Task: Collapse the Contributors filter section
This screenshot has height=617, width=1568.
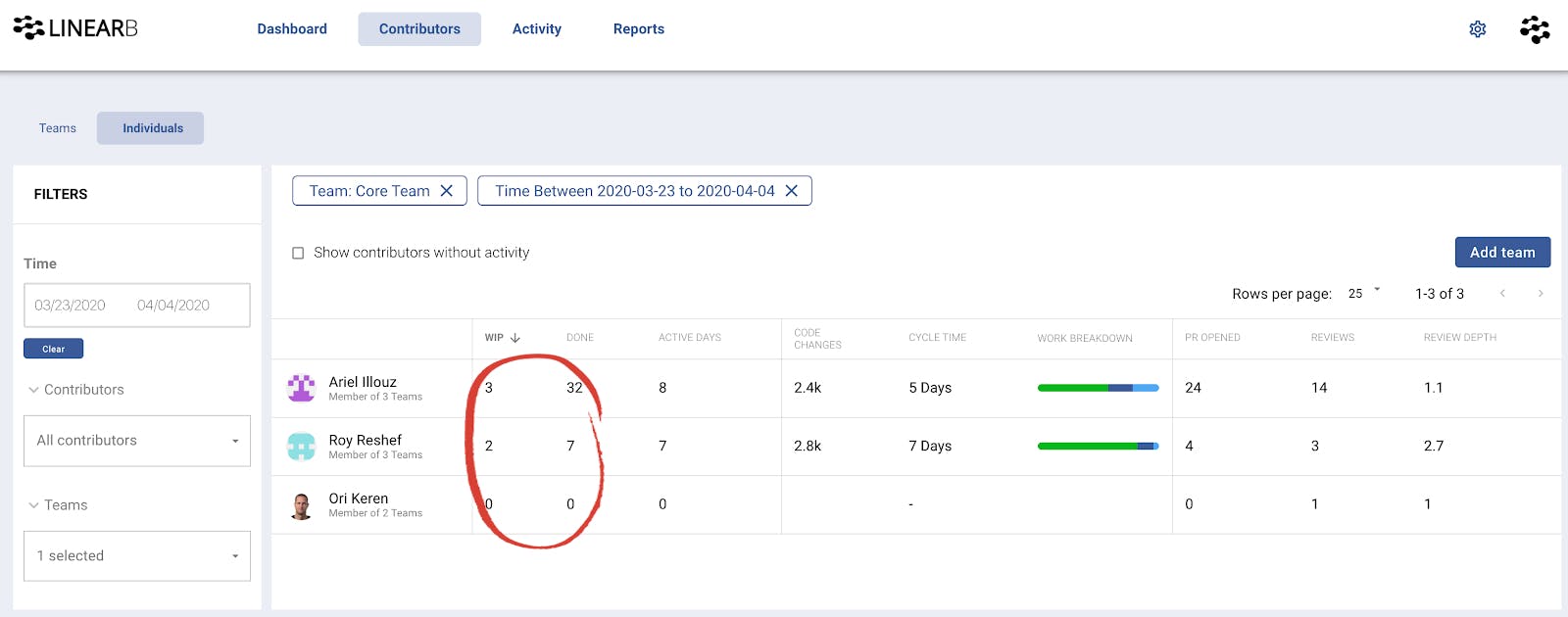Action: pyautogui.click(x=34, y=390)
